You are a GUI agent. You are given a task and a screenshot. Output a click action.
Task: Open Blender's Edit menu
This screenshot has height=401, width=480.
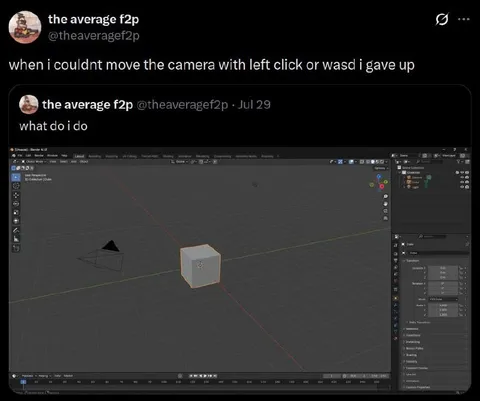pos(29,156)
